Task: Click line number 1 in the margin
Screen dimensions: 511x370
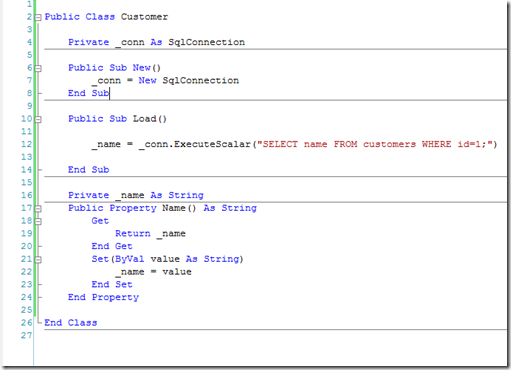Action: 29,4
